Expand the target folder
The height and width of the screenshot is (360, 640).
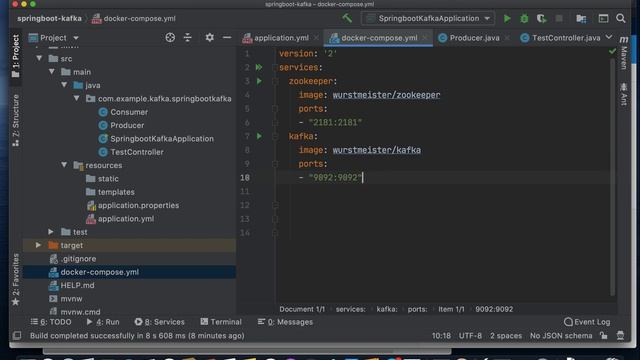pos(38,245)
